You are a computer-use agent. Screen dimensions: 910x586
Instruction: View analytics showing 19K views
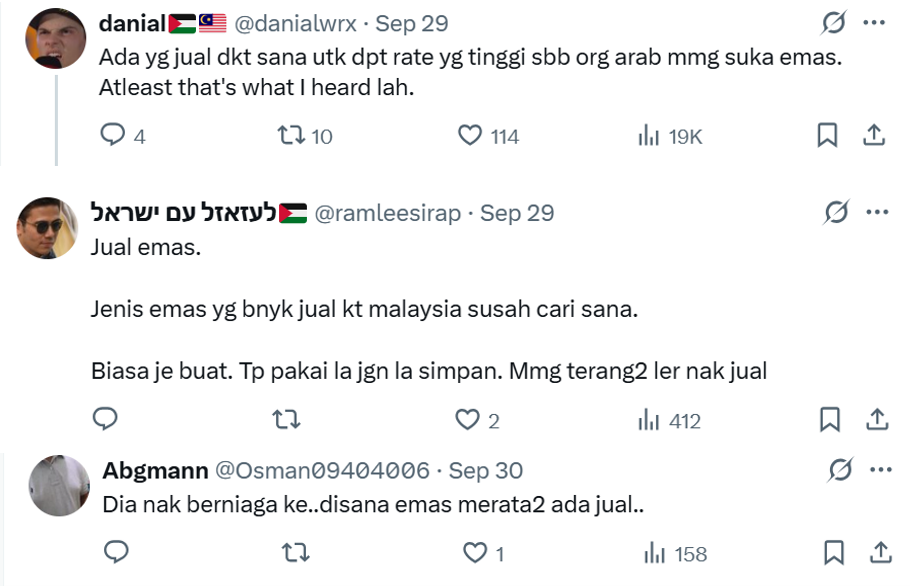648,136
